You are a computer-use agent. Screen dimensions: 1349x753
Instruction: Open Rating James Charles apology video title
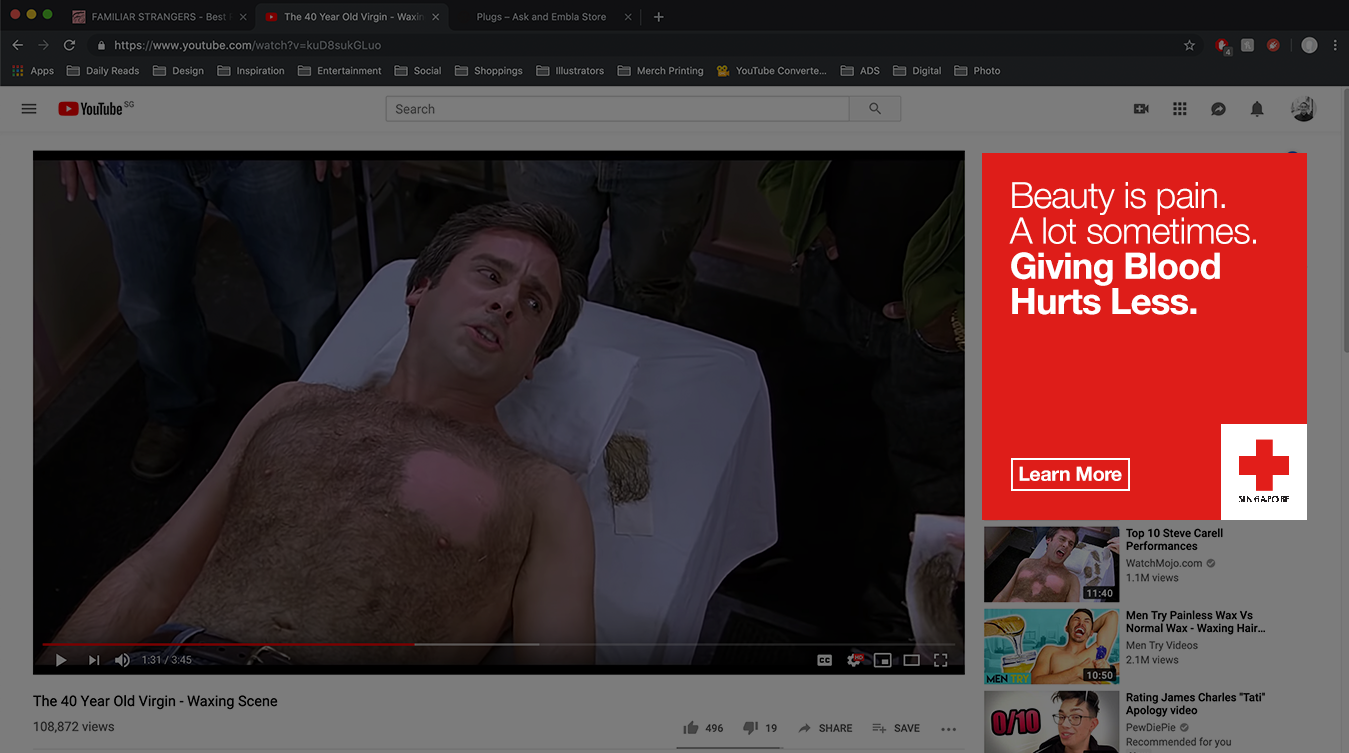click(x=1195, y=704)
